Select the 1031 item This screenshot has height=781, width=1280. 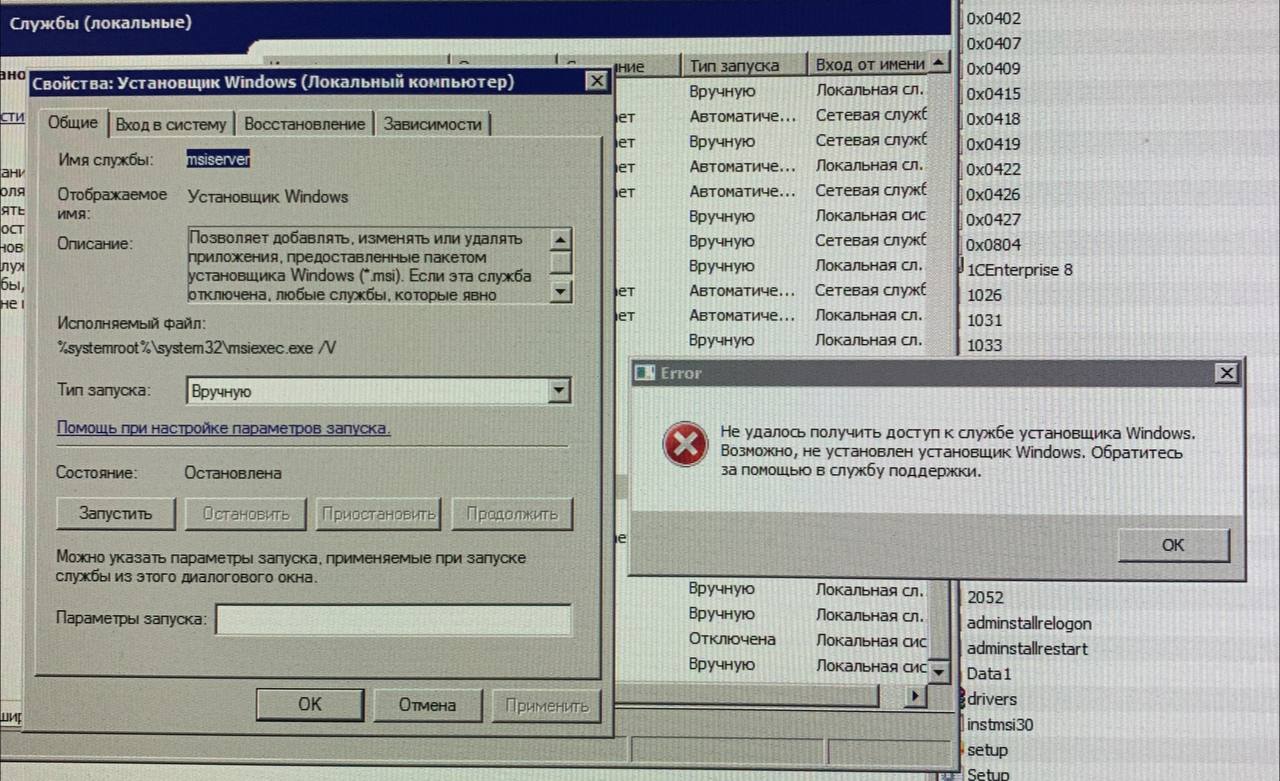coord(984,320)
